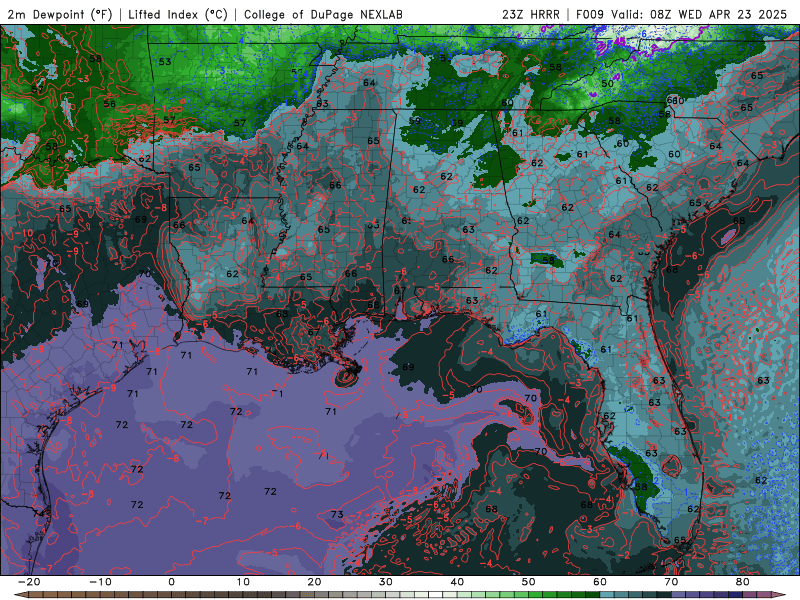Image resolution: width=800 pixels, height=600 pixels.
Task: Click the 'College of DuPage NEXLAB' label
Action: (323, 14)
